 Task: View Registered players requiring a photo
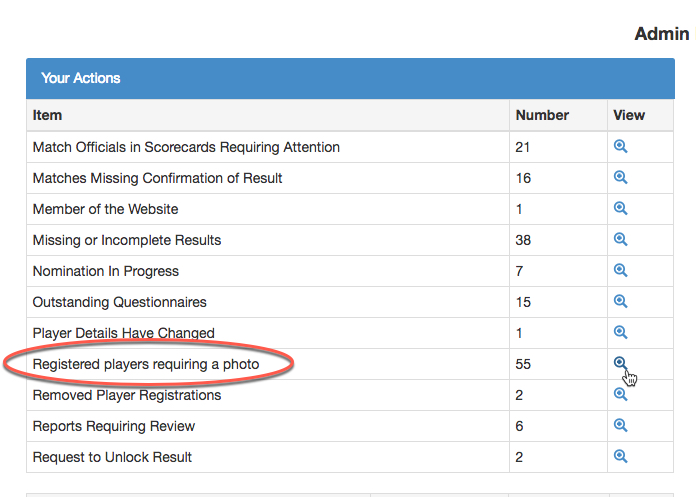pyautogui.click(x=620, y=363)
